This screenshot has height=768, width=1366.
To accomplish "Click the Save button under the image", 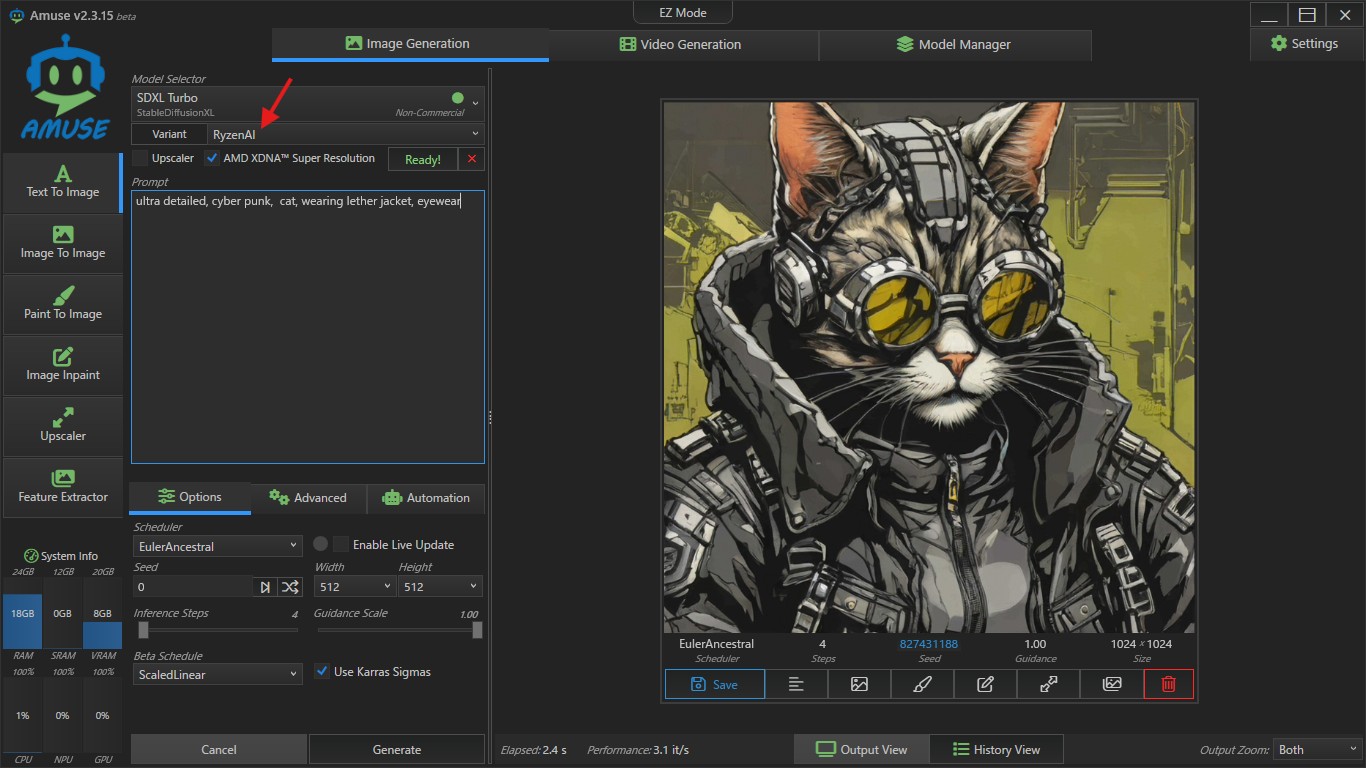I will click(714, 684).
